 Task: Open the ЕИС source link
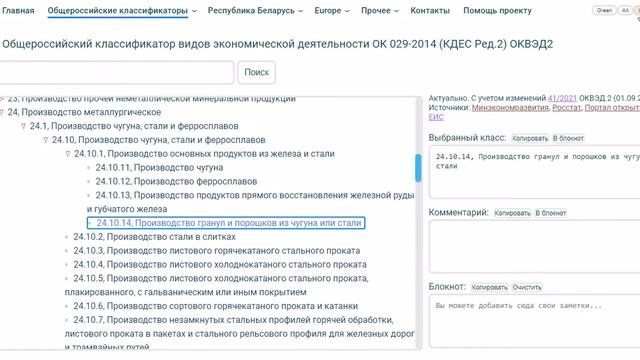click(x=436, y=117)
